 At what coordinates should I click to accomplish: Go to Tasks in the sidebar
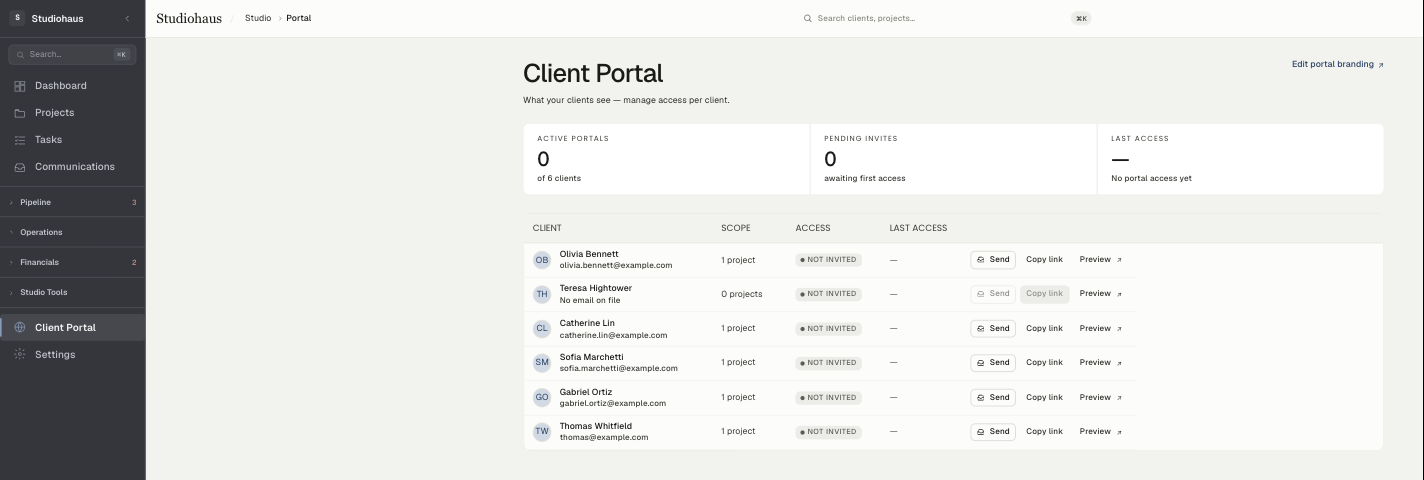pyautogui.click(x=72, y=140)
